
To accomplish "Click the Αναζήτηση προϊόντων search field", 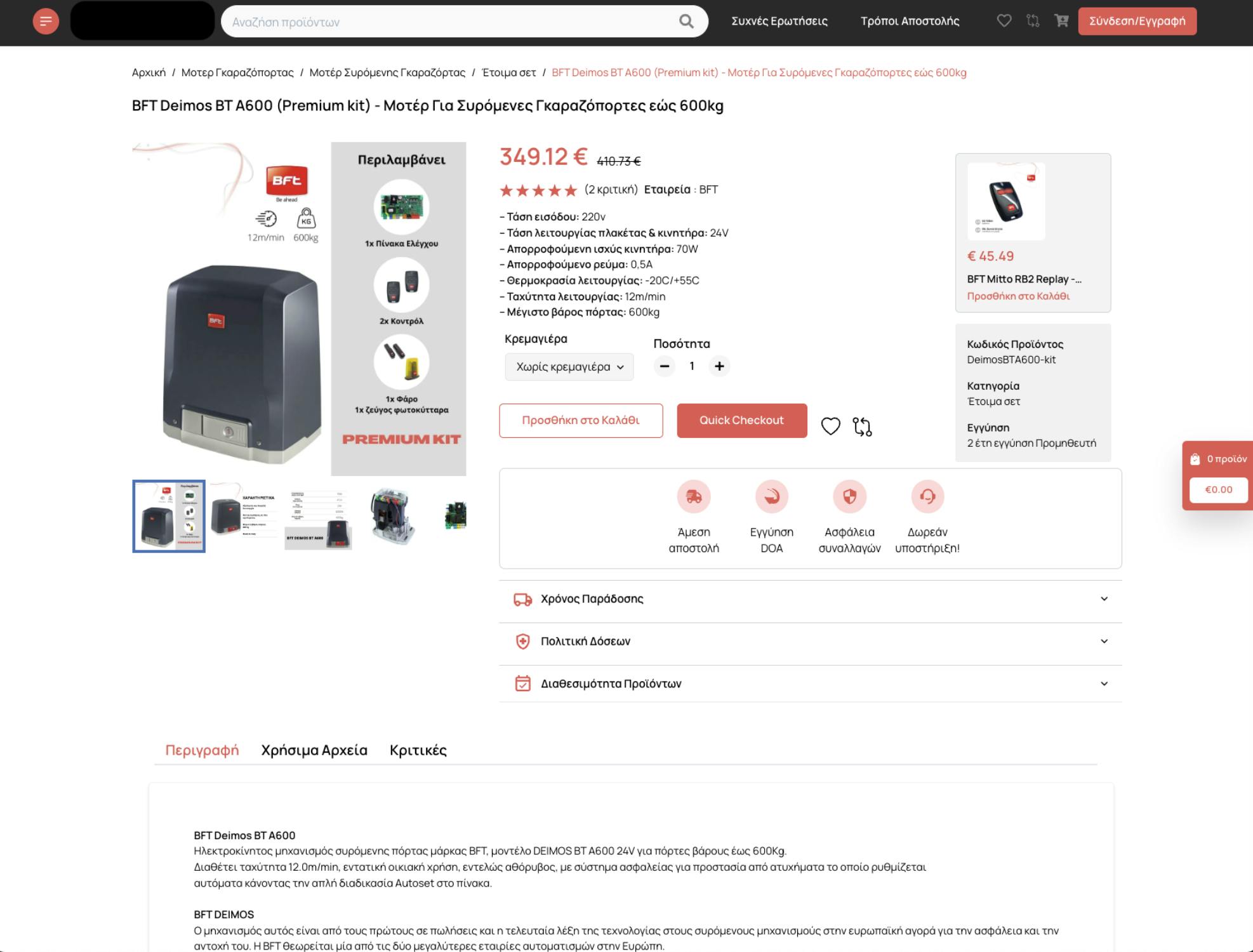I will pos(451,22).
